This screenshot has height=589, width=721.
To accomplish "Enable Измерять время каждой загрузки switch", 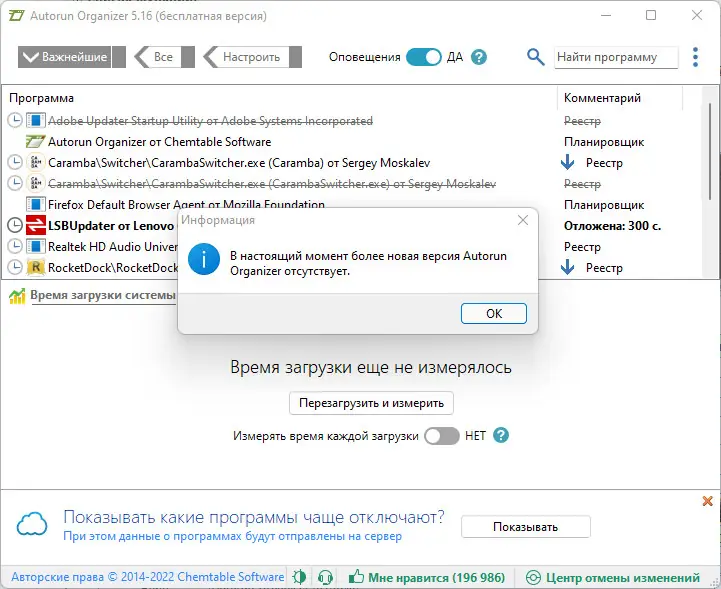I will (x=441, y=436).
